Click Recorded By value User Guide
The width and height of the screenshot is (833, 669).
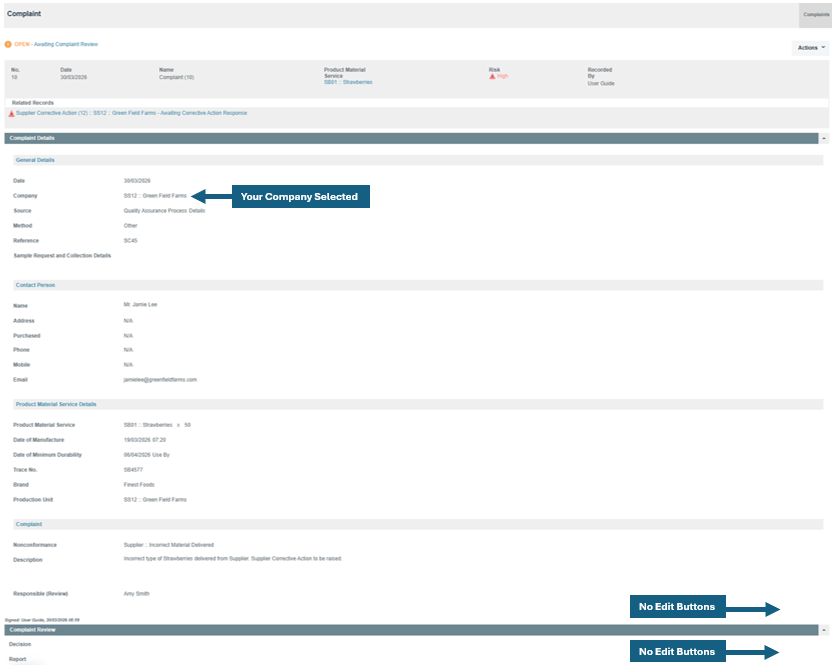[x=601, y=83]
